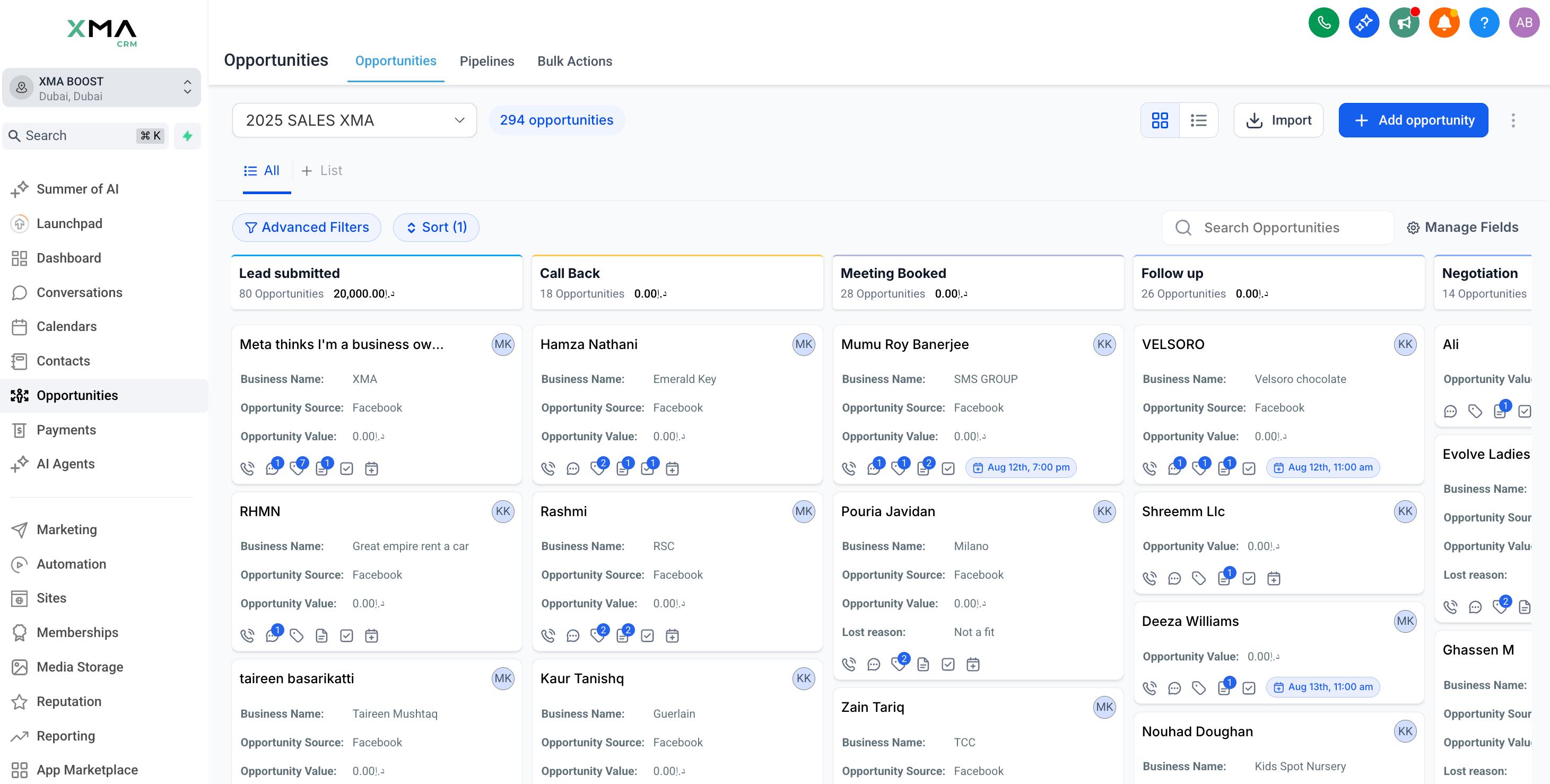Type in the Search Opportunities field
This screenshot has height=784, width=1550.
1276,228
